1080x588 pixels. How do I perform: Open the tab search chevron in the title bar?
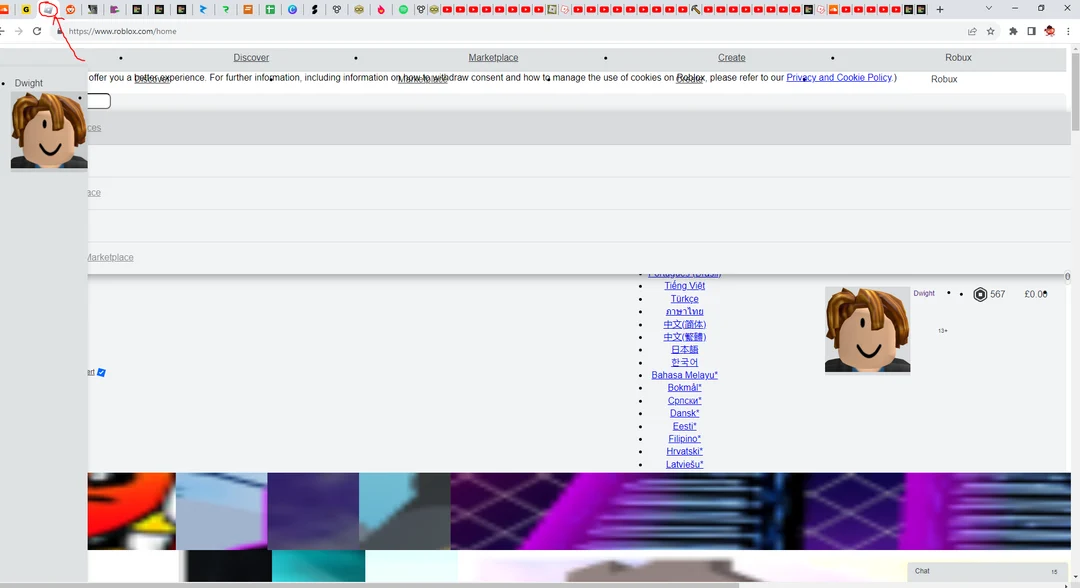coord(988,8)
